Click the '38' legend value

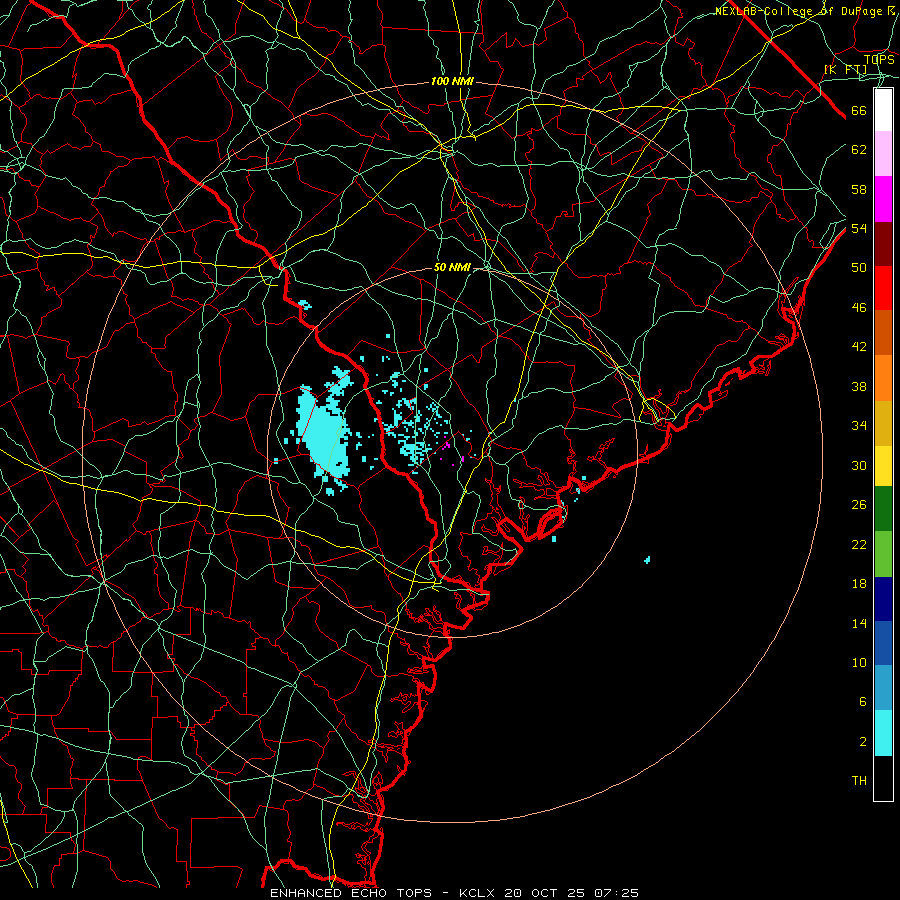[859, 387]
